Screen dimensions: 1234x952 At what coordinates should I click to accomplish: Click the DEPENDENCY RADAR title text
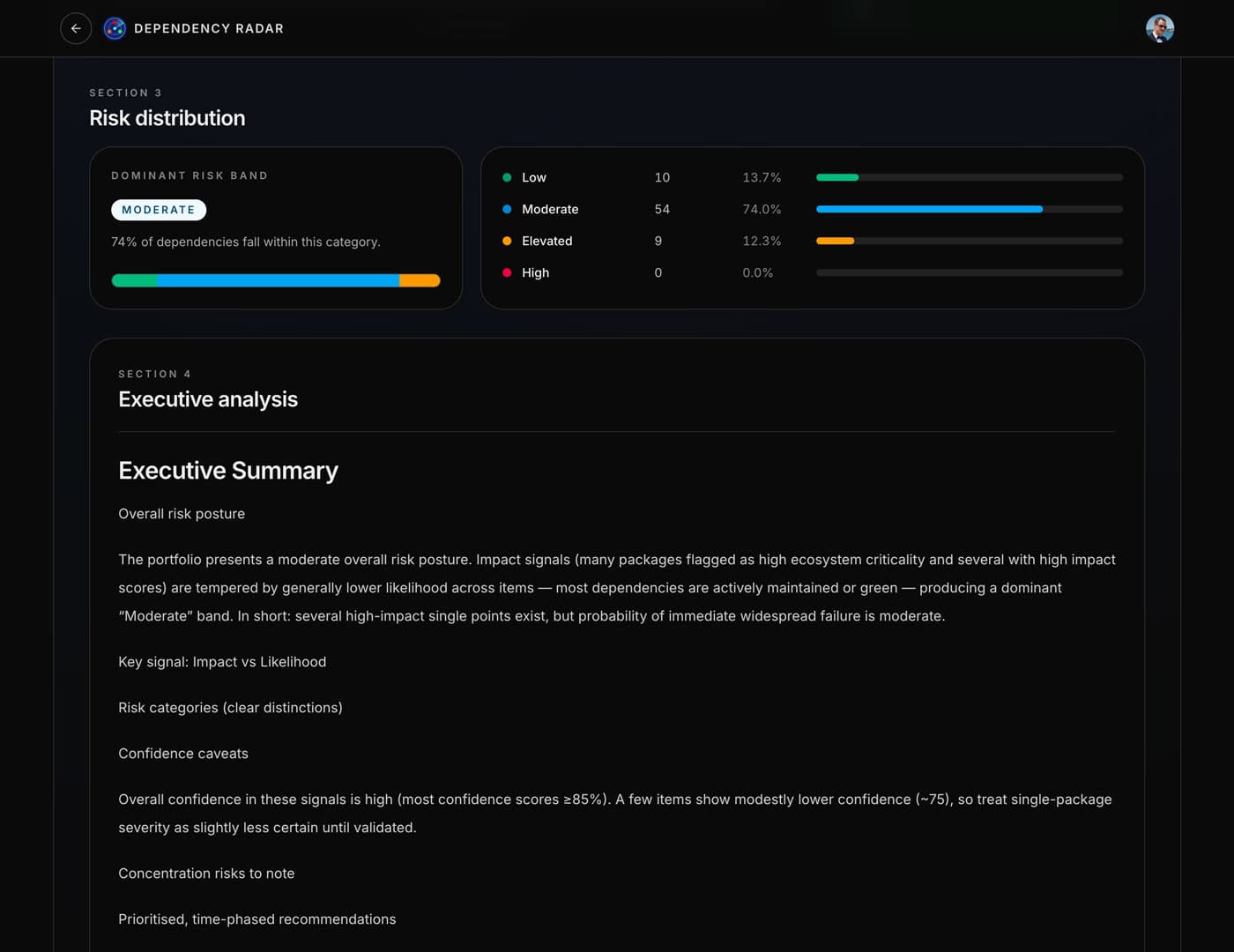pos(209,28)
